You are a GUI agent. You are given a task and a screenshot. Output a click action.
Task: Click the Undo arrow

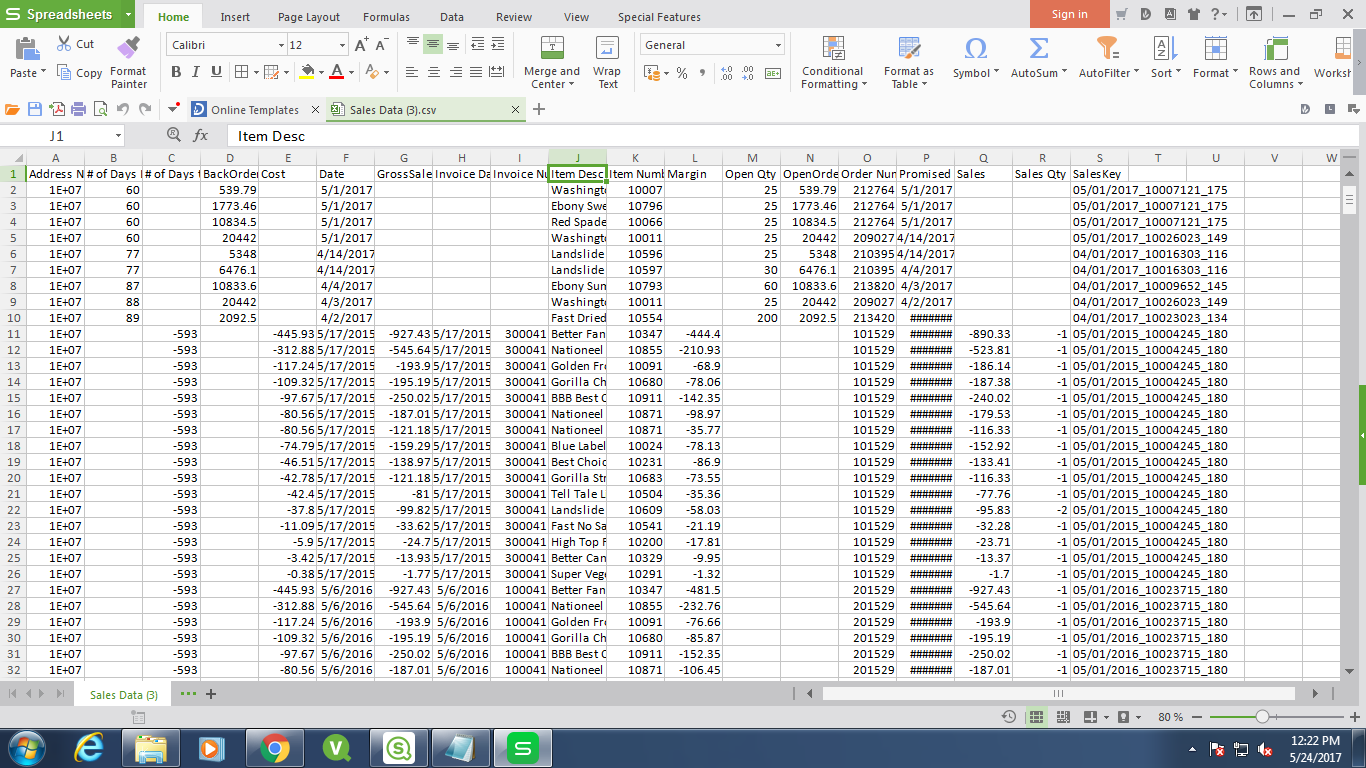point(123,109)
